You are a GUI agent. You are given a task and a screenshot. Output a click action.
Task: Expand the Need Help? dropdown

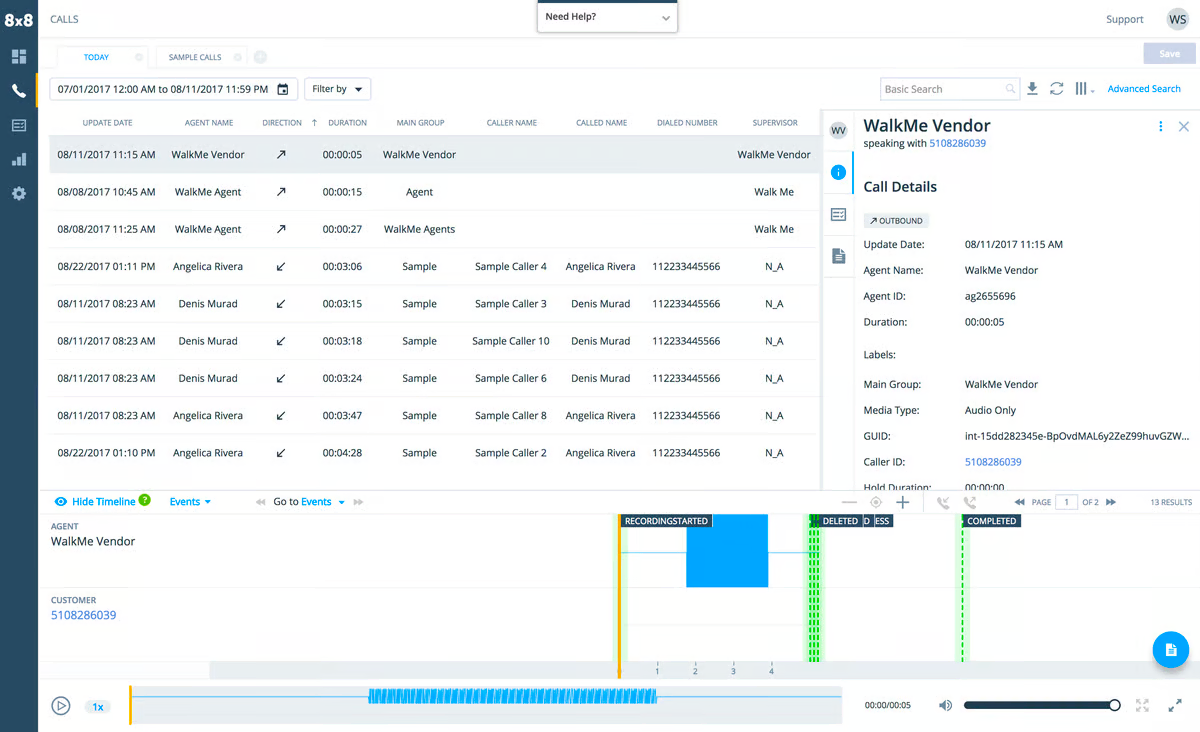tap(607, 17)
